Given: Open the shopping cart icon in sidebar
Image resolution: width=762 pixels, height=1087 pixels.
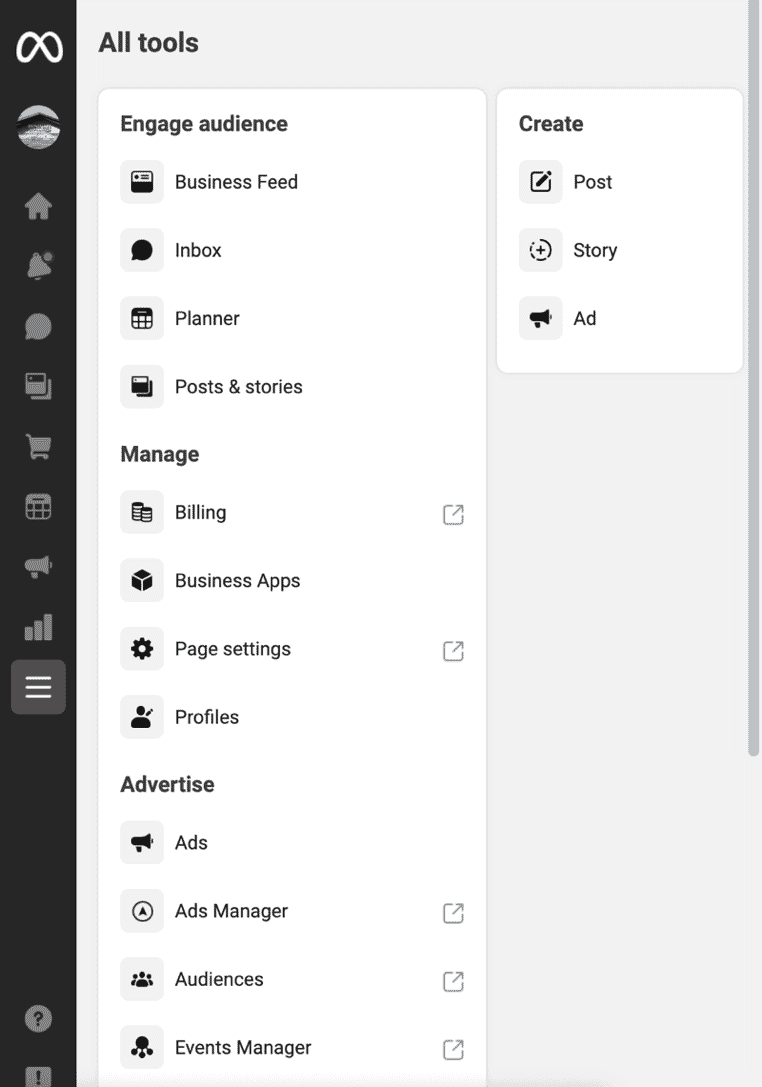Looking at the screenshot, I should pyautogui.click(x=38, y=446).
